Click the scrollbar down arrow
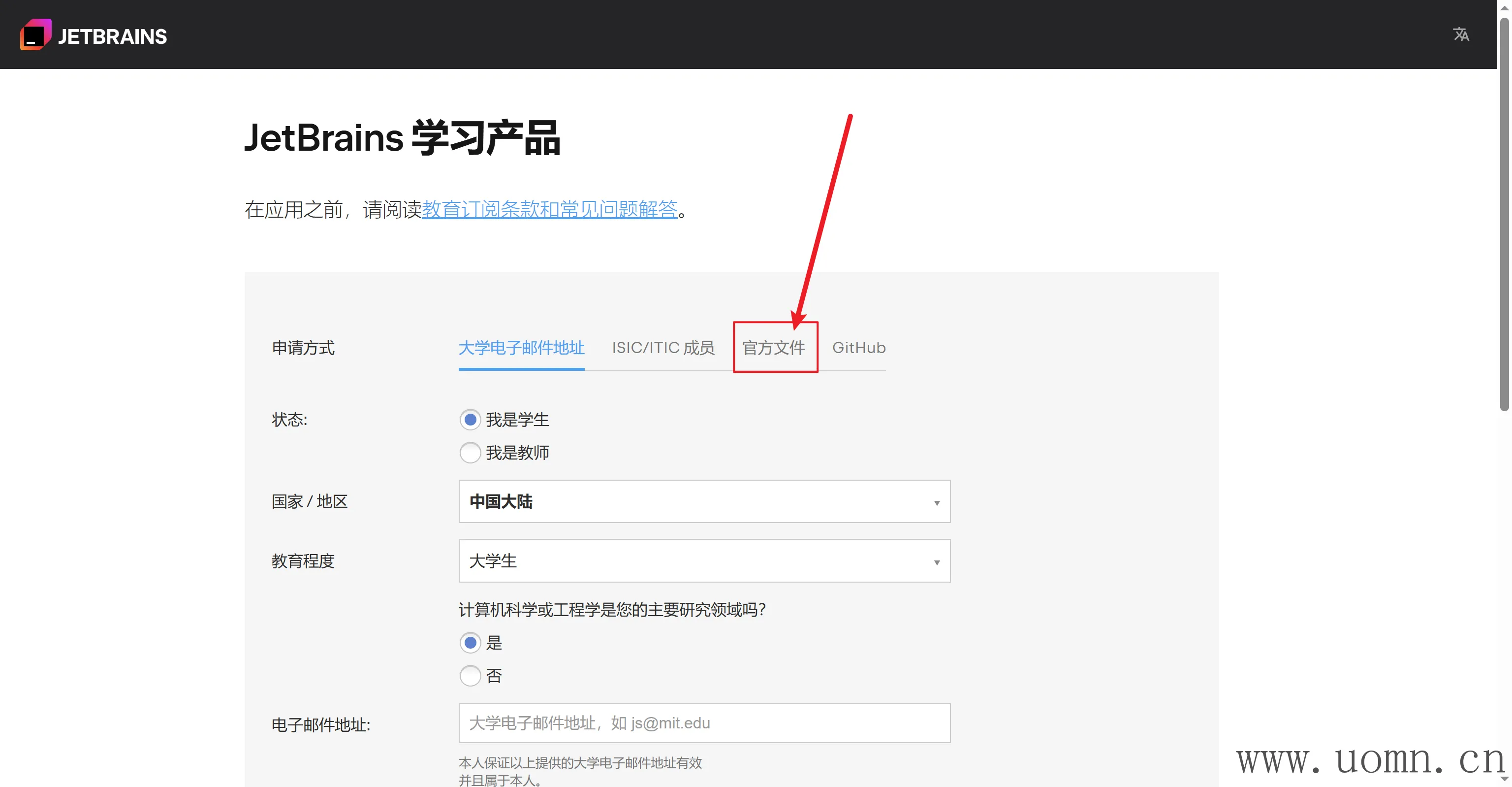The height and width of the screenshot is (787, 1512). pyautogui.click(x=1504, y=779)
